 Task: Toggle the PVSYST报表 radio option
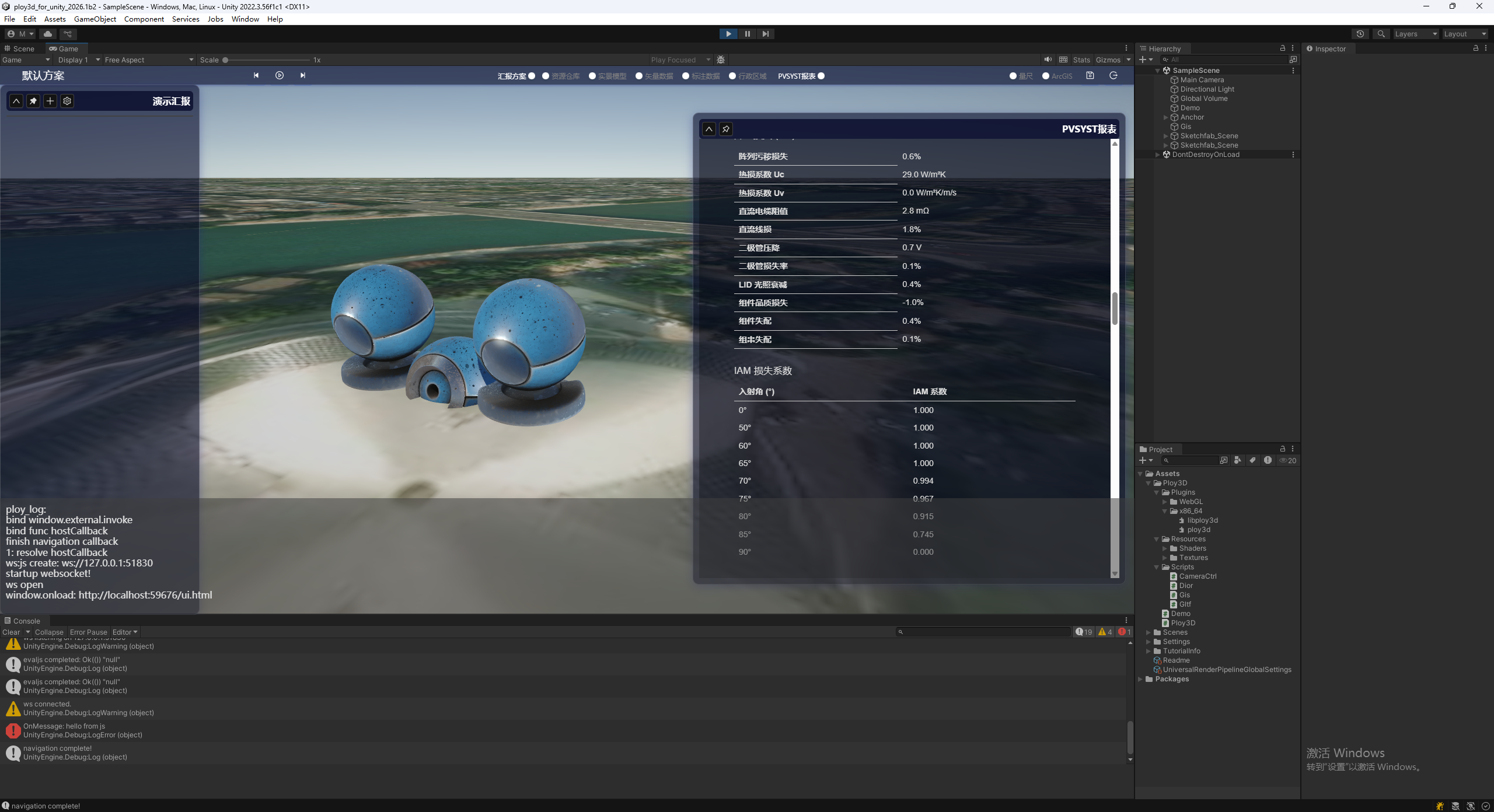pos(821,76)
